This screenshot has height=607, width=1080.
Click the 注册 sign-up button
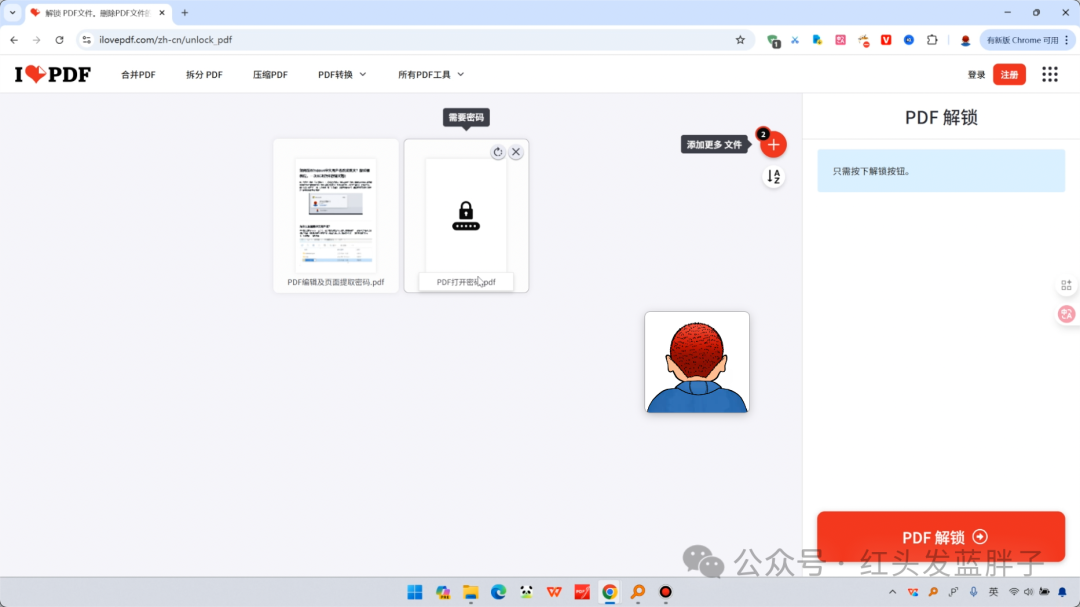click(1009, 75)
